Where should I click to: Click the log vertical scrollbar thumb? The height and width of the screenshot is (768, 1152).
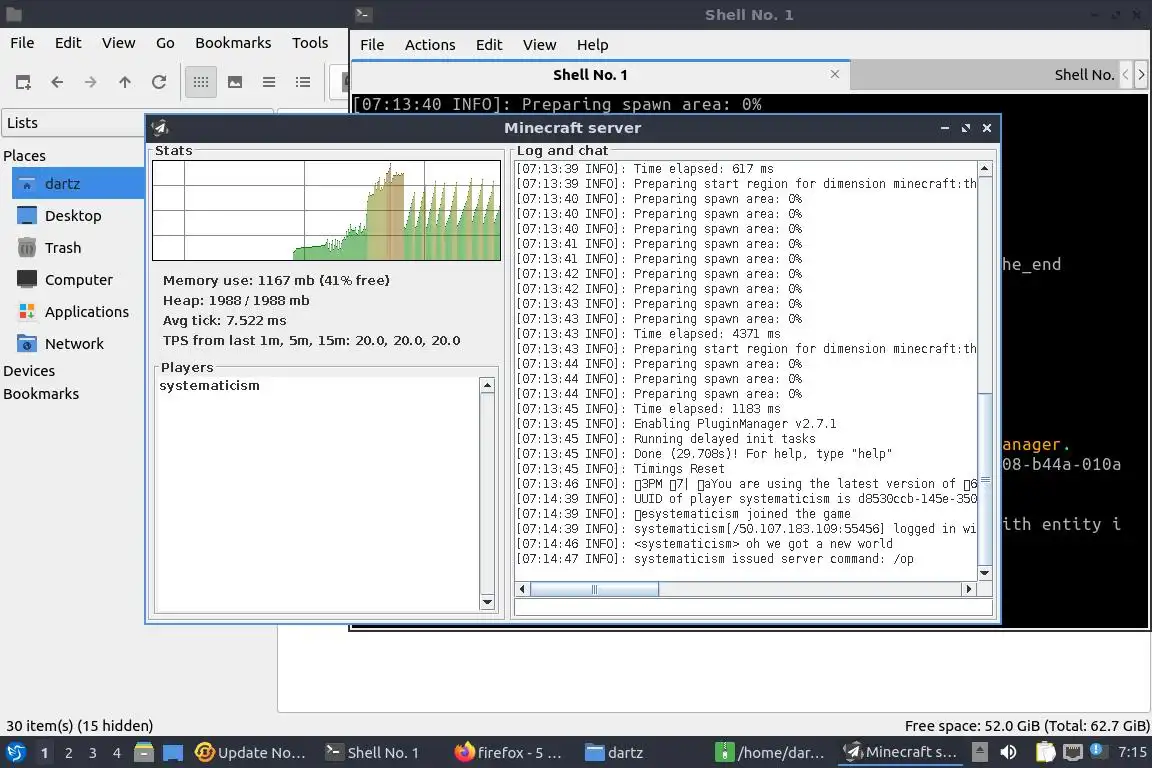(x=985, y=479)
